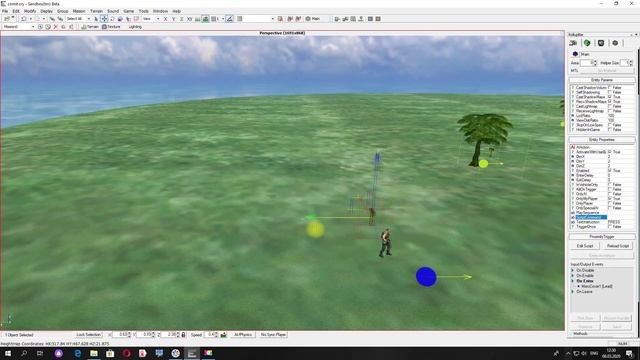Click the red X delete icon

[56, 27]
